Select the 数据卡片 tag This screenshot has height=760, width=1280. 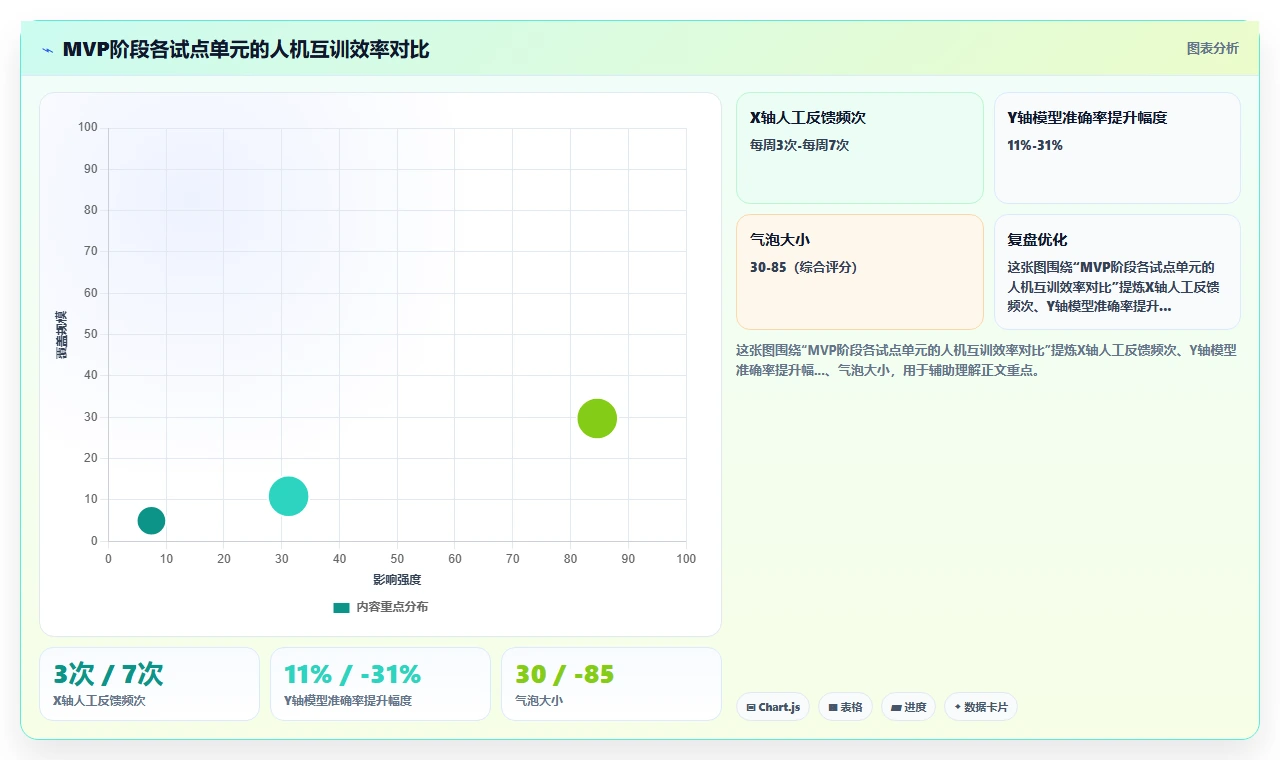point(980,707)
